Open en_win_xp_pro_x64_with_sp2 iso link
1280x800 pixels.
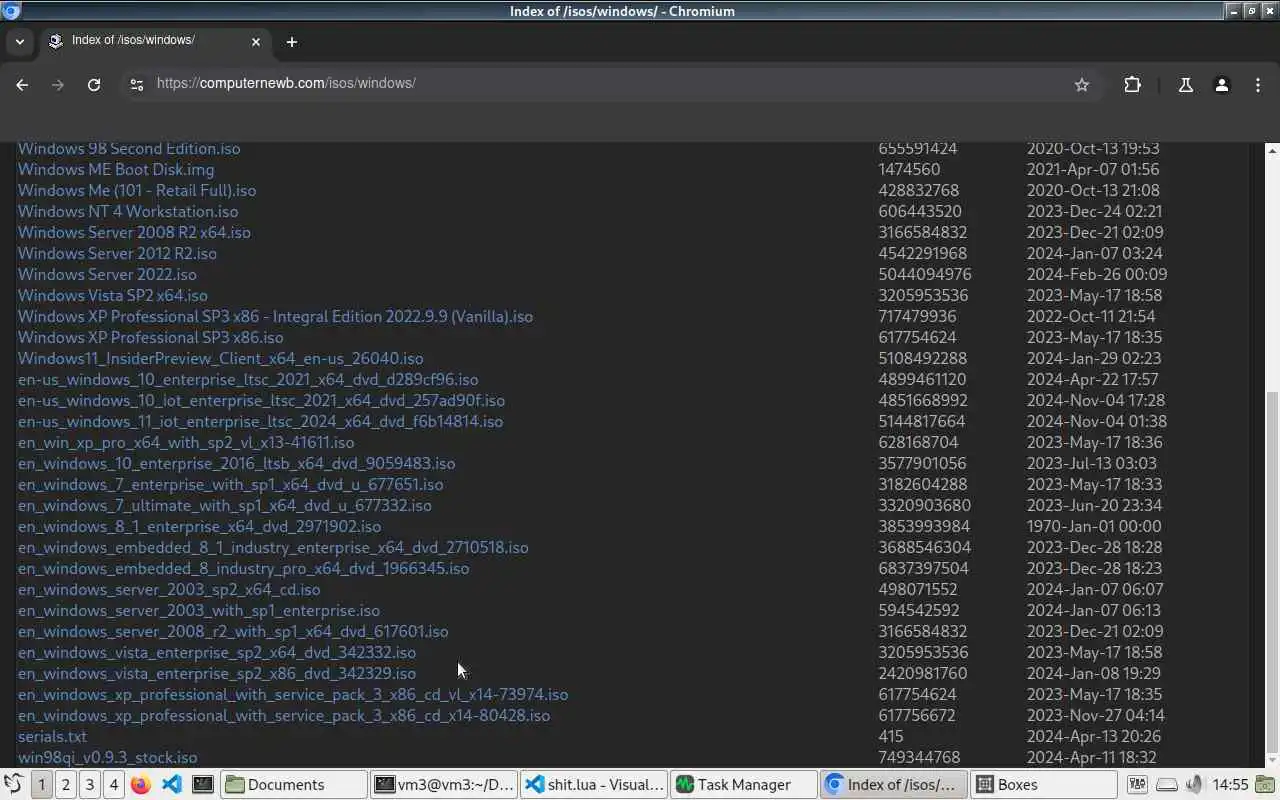tap(186, 442)
